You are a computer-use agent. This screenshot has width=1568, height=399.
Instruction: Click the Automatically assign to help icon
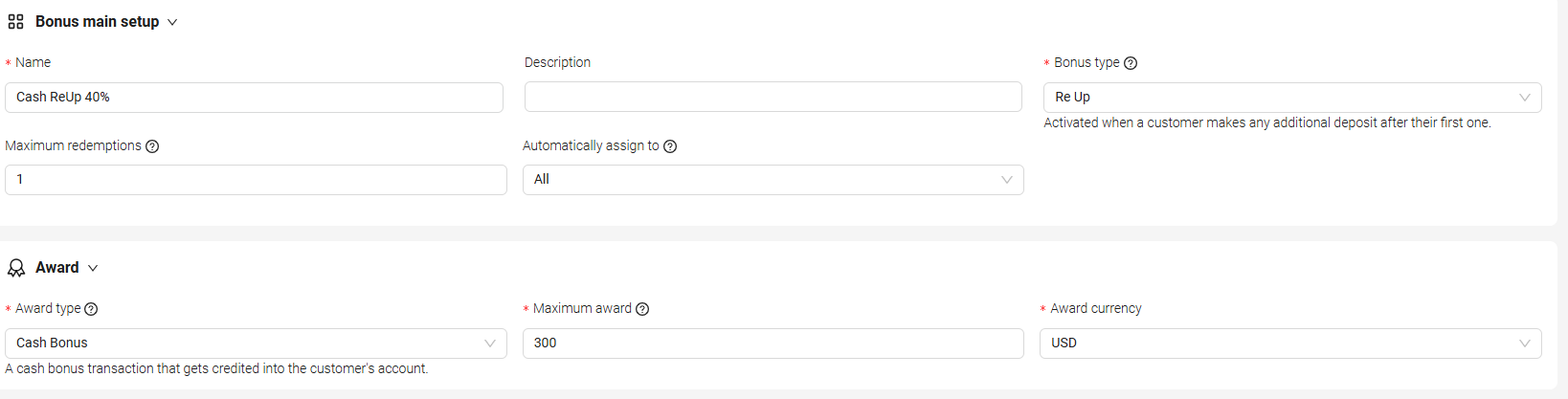[670, 146]
